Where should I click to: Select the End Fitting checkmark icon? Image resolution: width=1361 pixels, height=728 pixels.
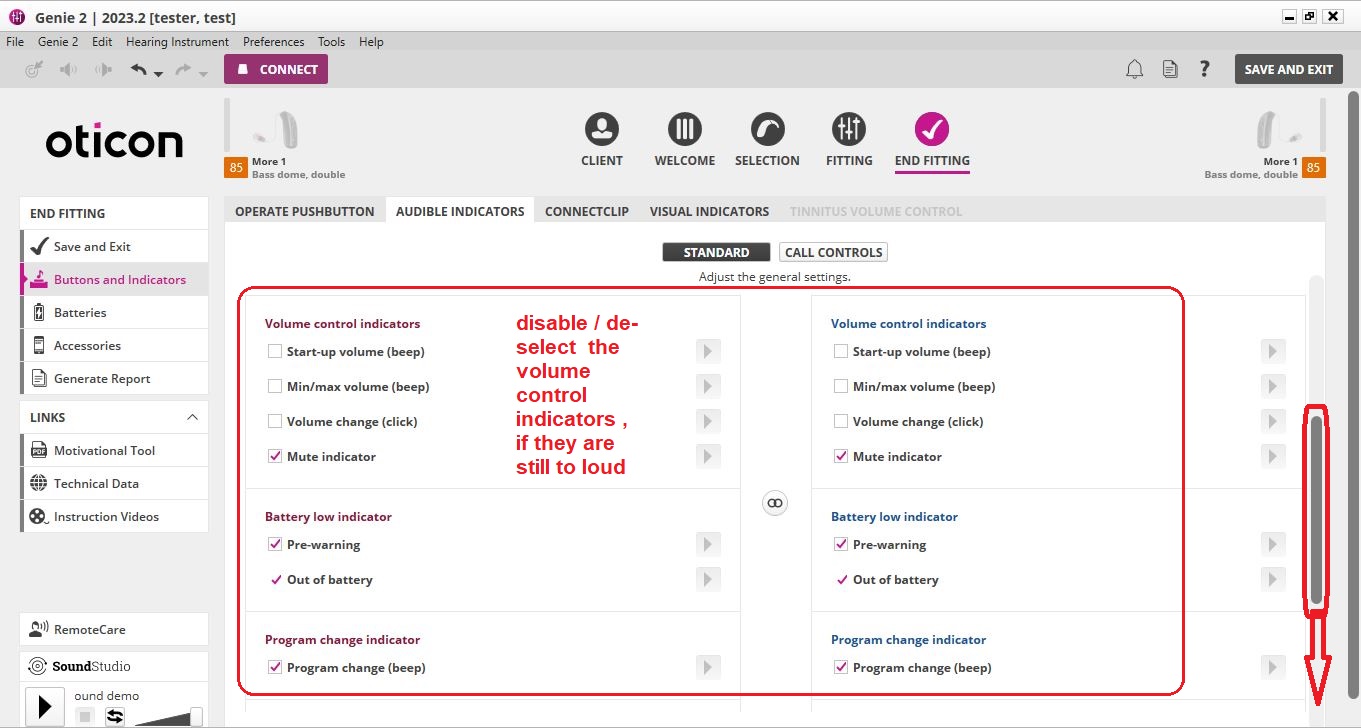(x=932, y=129)
